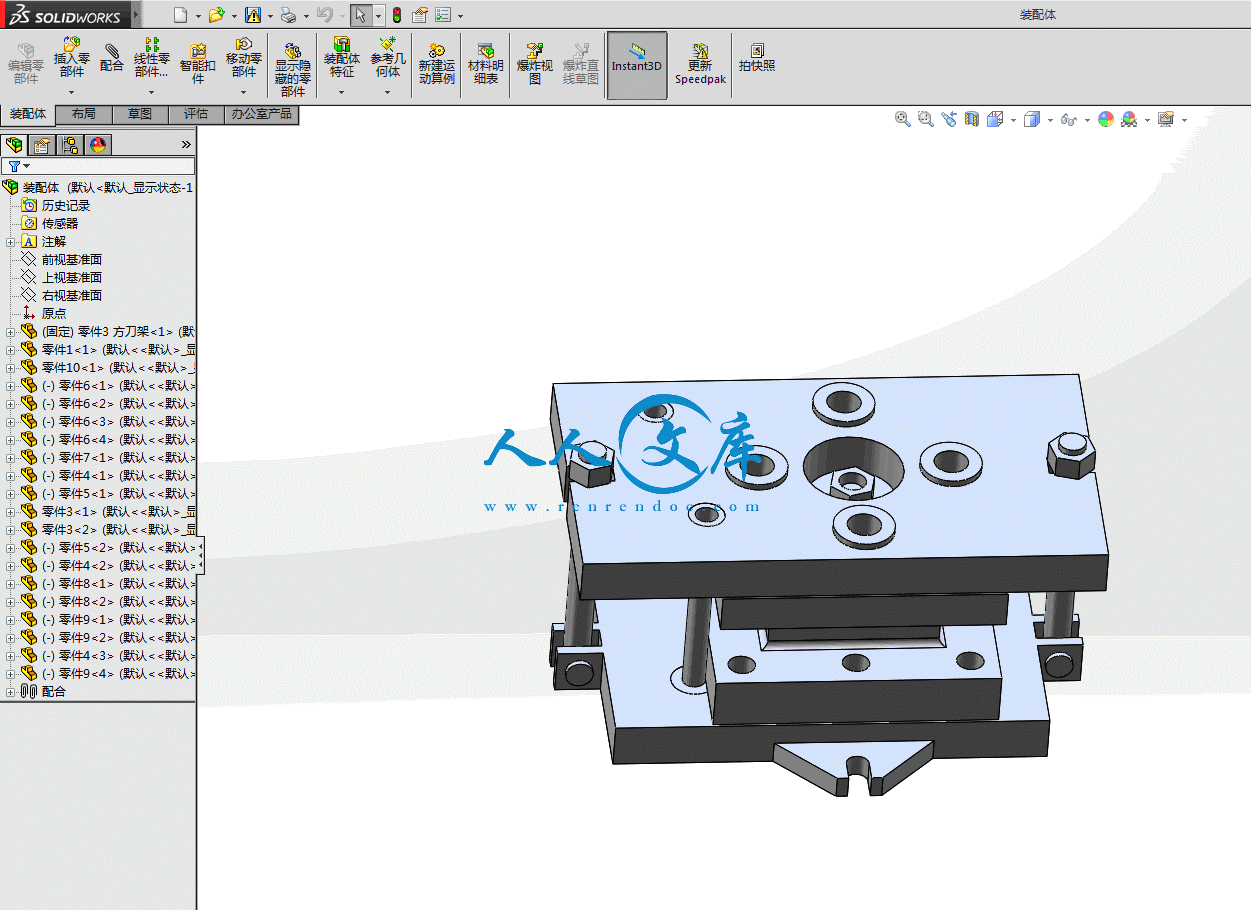Open the View Settings monitor icon
1251x910 pixels.
[x=1166, y=119]
